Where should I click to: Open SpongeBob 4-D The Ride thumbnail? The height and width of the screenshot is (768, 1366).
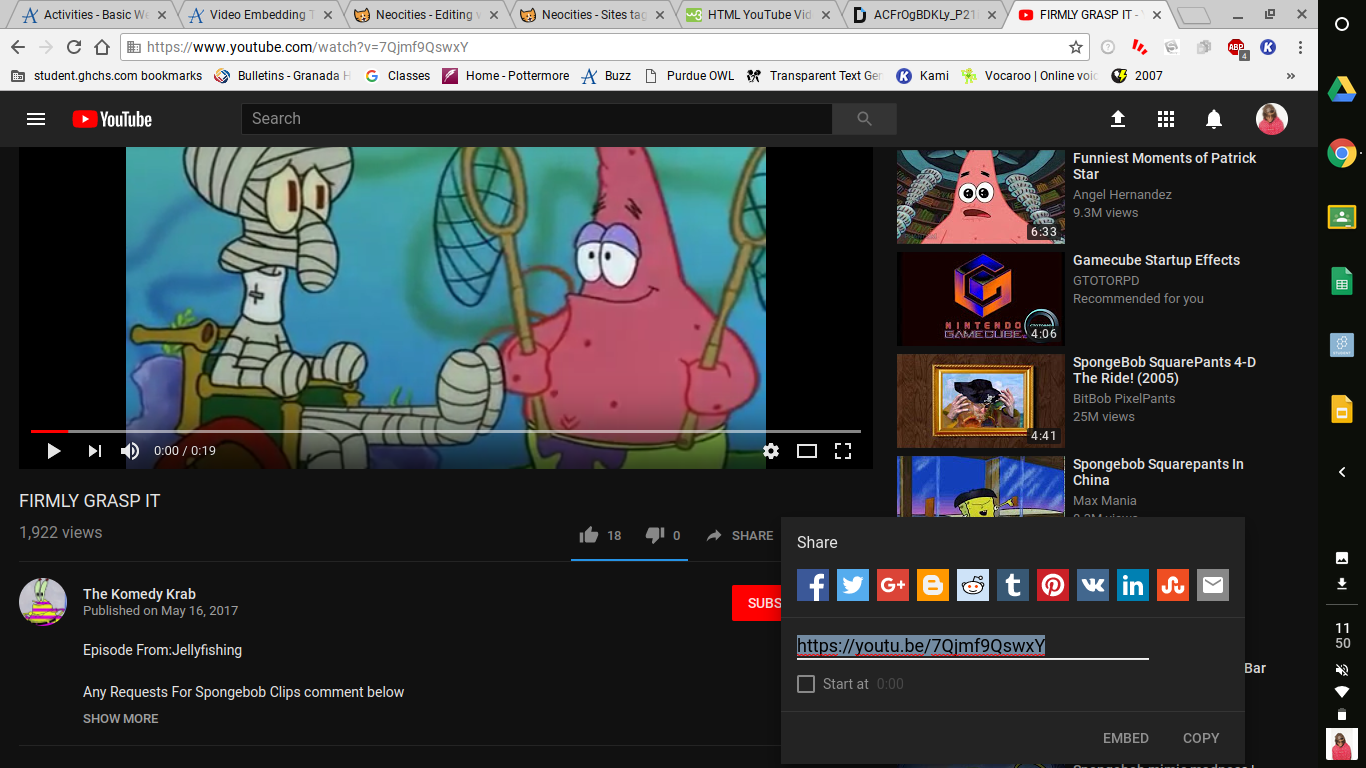click(981, 401)
